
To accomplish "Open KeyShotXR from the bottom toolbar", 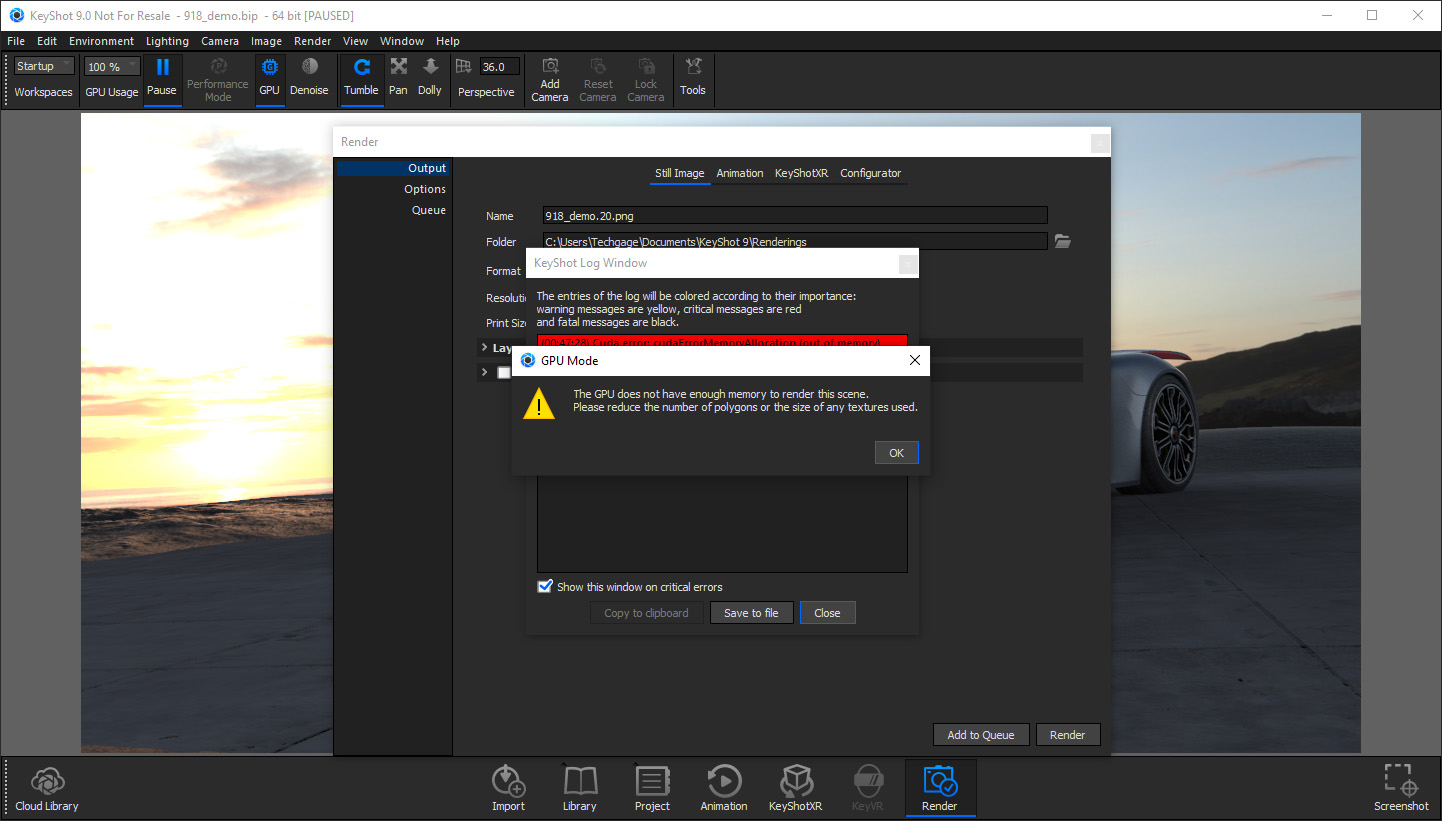I will point(796,780).
